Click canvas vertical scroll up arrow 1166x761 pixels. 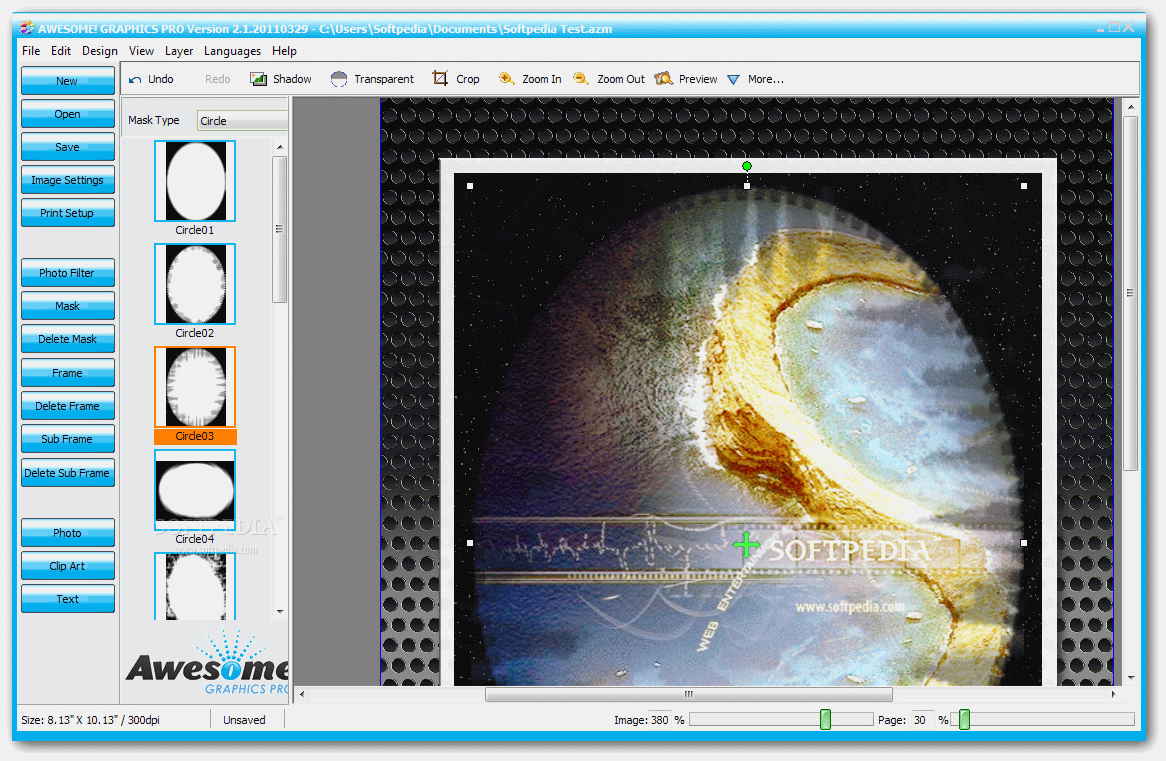1131,107
